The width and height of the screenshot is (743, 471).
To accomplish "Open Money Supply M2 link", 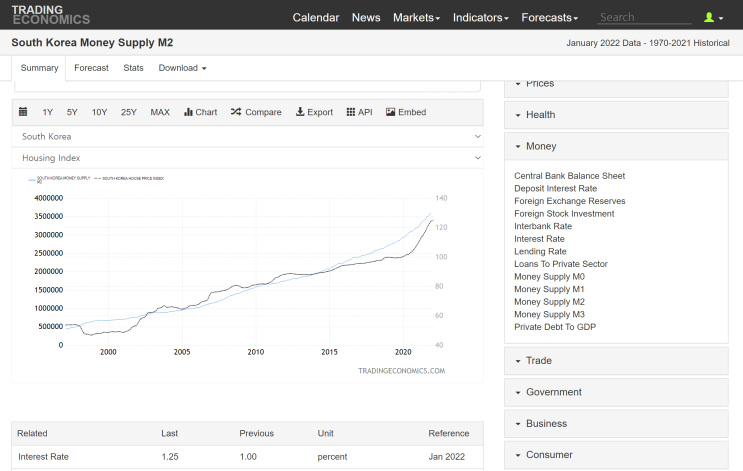I will [x=549, y=302].
